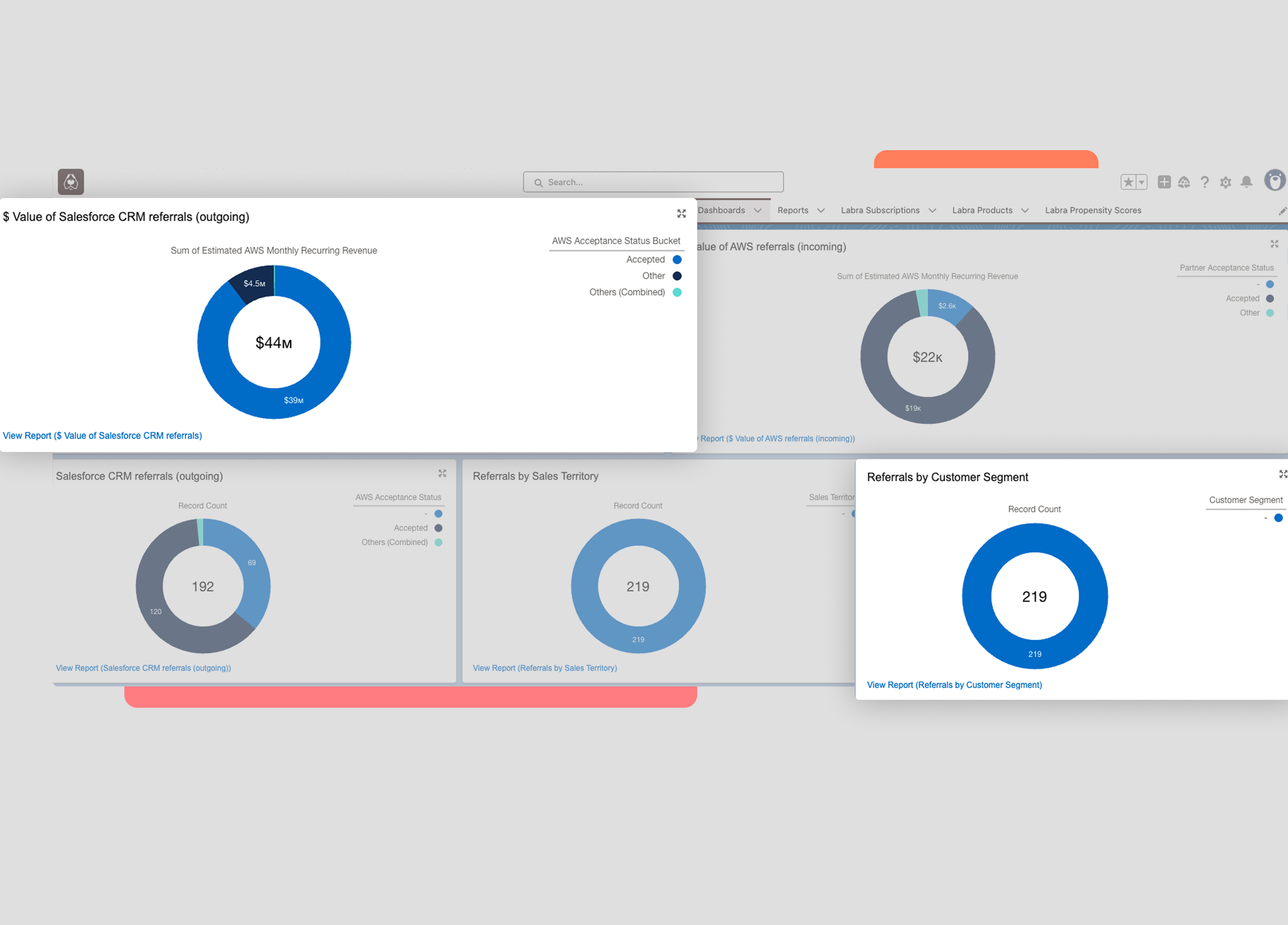Expand the $ Value of Salesforce CRM referrals chart
Image resolution: width=1288 pixels, height=925 pixels.
pos(682,214)
